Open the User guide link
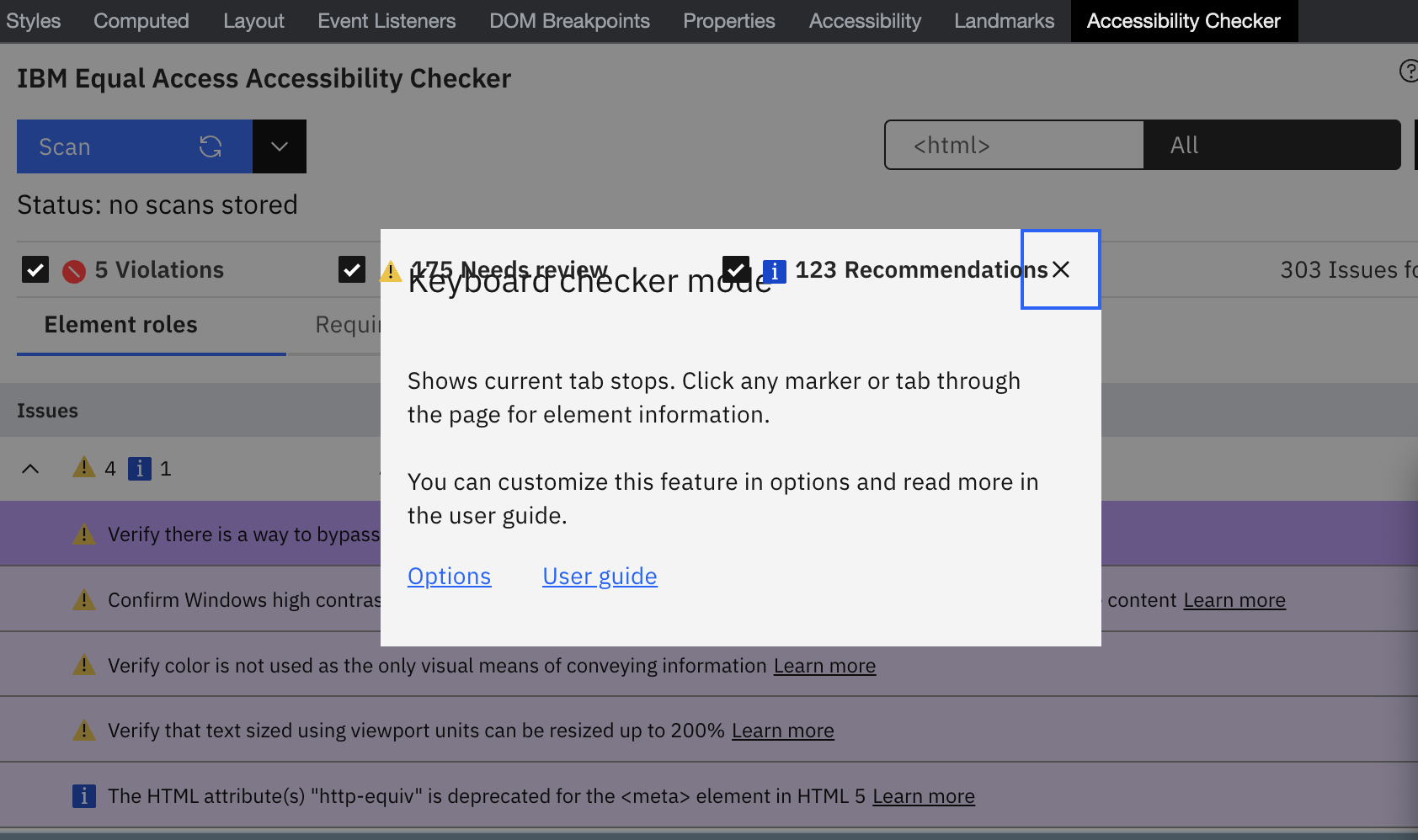 pyautogui.click(x=600, y=576)
